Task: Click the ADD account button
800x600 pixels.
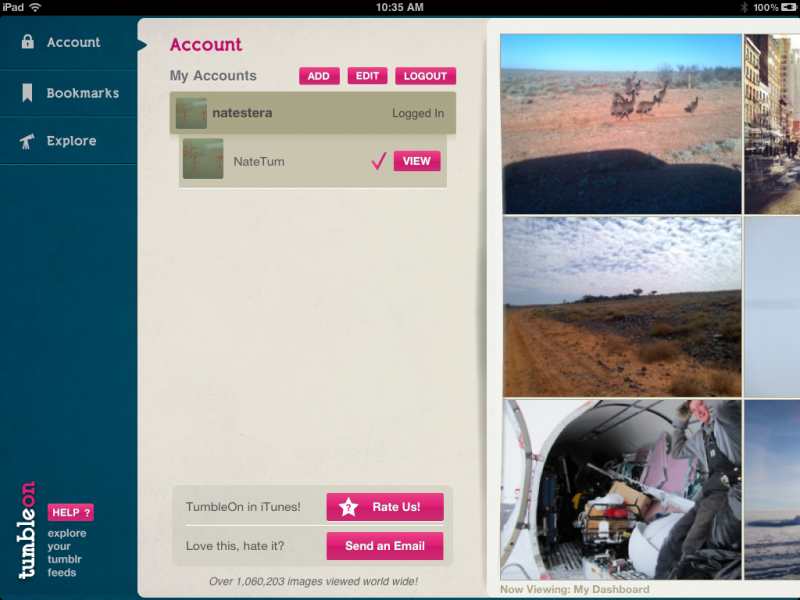Action: [x=319, y=76]
